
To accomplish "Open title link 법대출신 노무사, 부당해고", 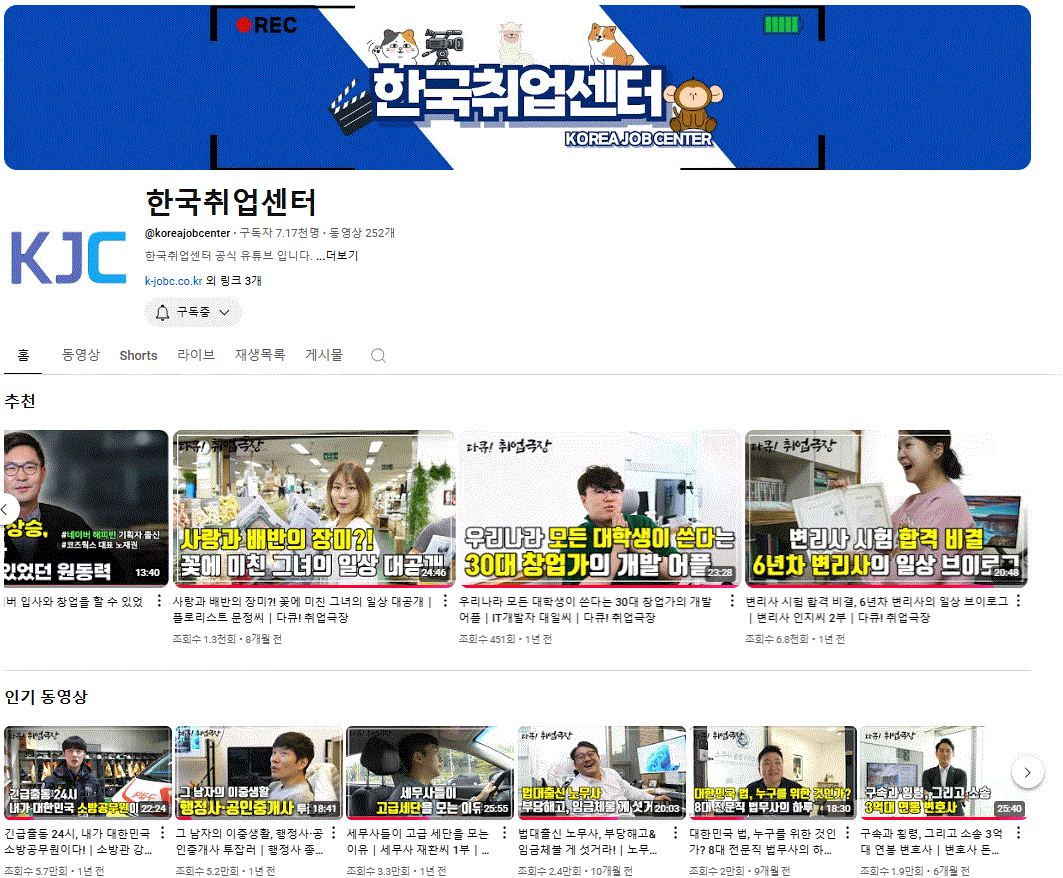I will (x=588, y=841).
